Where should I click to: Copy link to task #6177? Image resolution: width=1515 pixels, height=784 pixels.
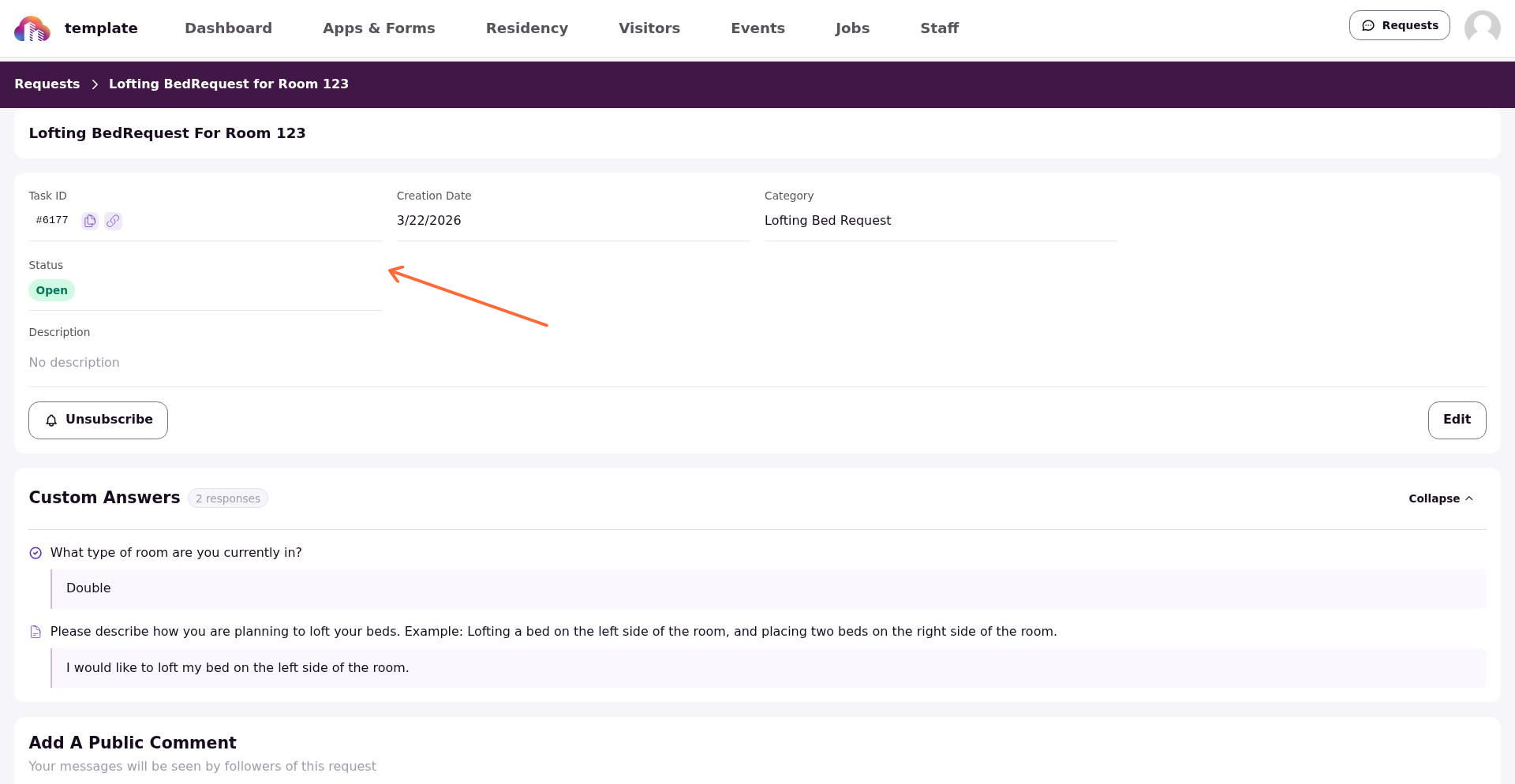(114, 221)
